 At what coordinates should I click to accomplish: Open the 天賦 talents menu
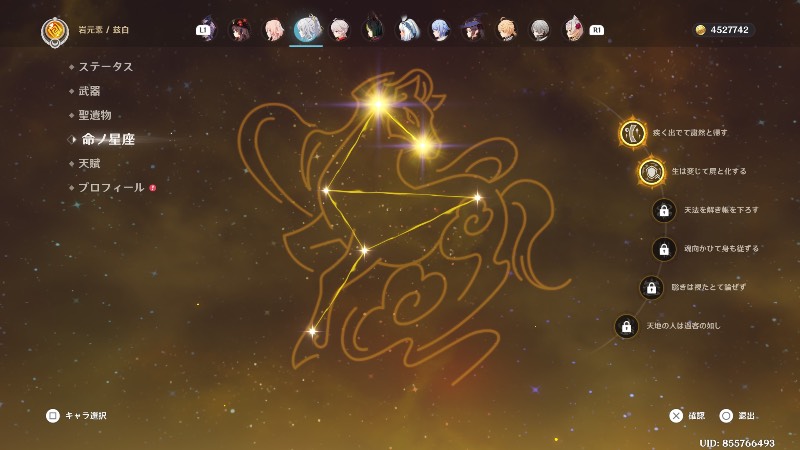click(89, 164)
